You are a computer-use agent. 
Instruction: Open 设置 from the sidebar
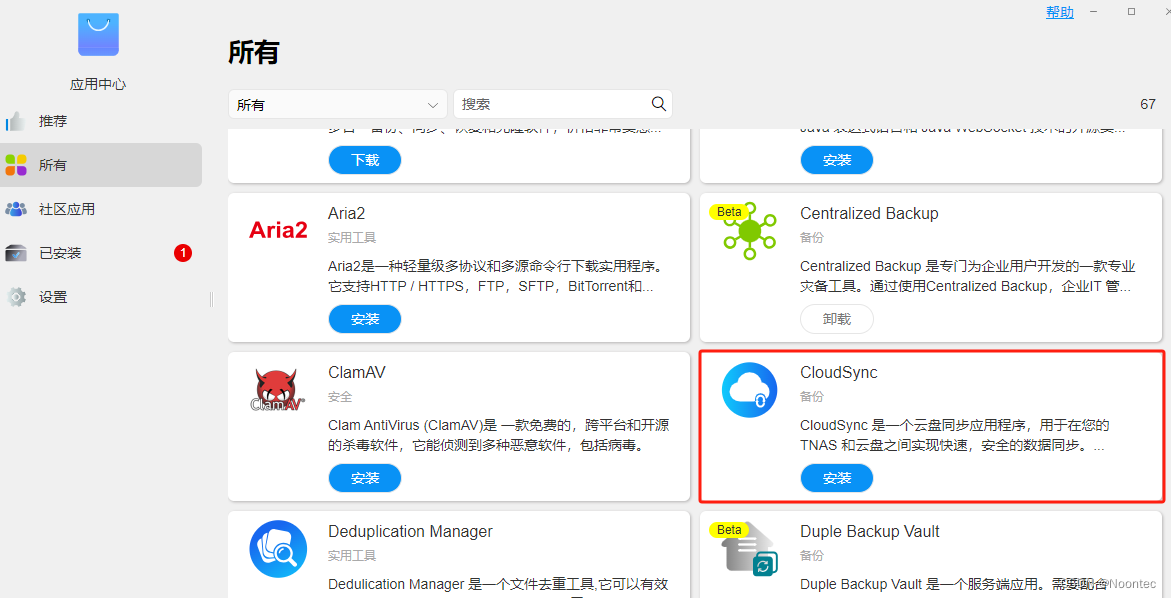pyautogui.click(x=101, y=297)
